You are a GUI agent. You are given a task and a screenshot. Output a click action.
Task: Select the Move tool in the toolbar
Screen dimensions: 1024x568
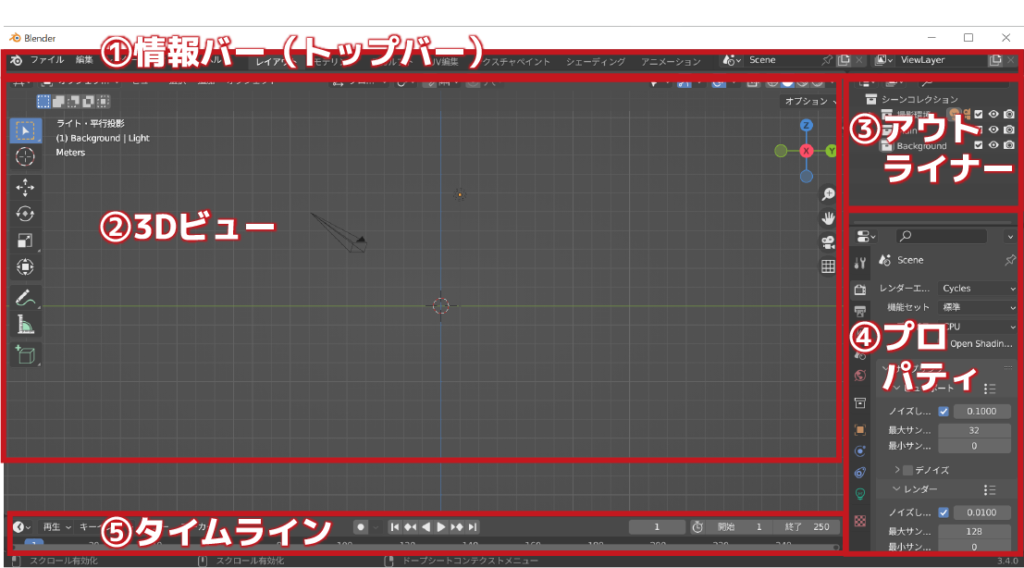pyautogui.click(x=26, y=188)
